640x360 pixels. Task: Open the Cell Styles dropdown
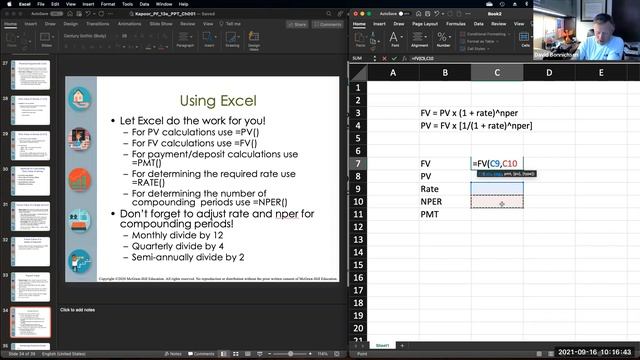click(488, 49)
